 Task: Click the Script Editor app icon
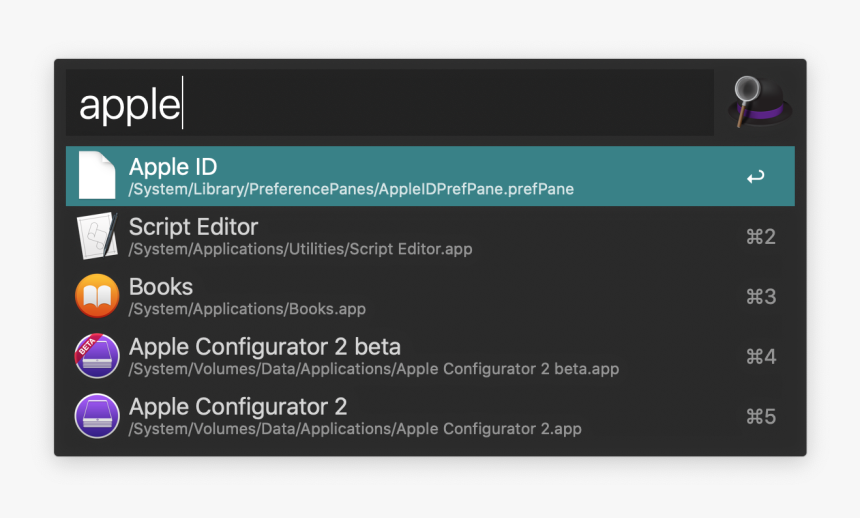point(97,236)
